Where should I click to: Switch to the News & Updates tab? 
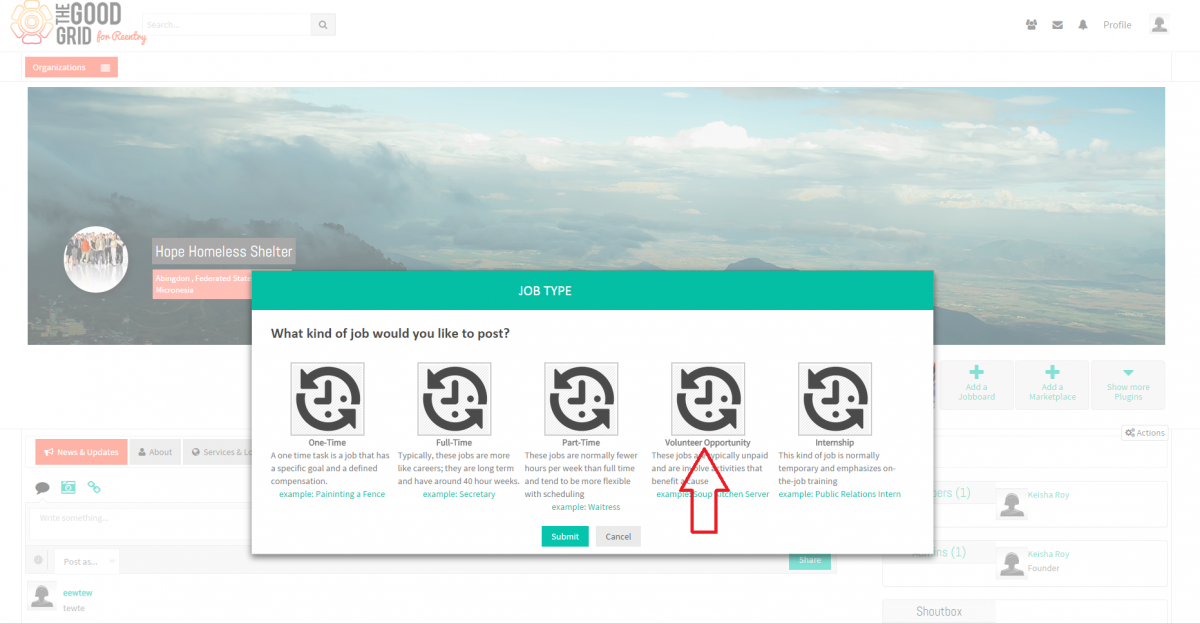(81, 452)
